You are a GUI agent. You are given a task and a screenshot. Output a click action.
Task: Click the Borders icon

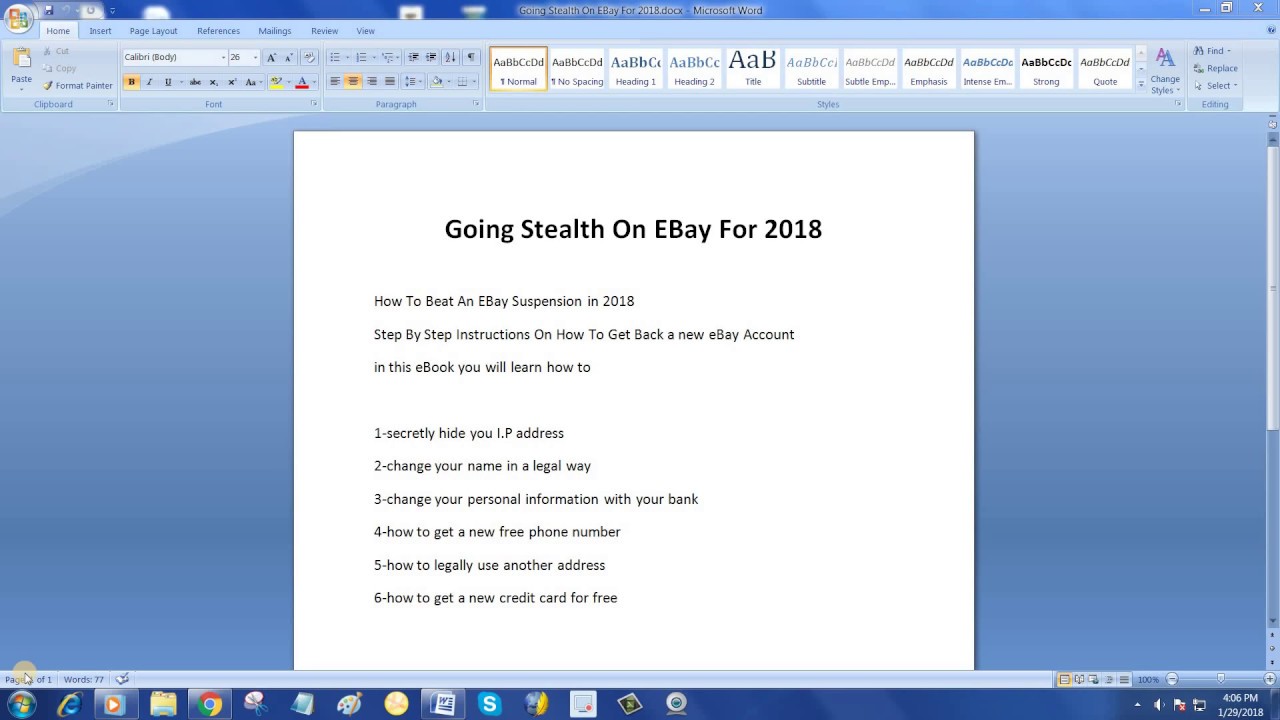[462, 82]
